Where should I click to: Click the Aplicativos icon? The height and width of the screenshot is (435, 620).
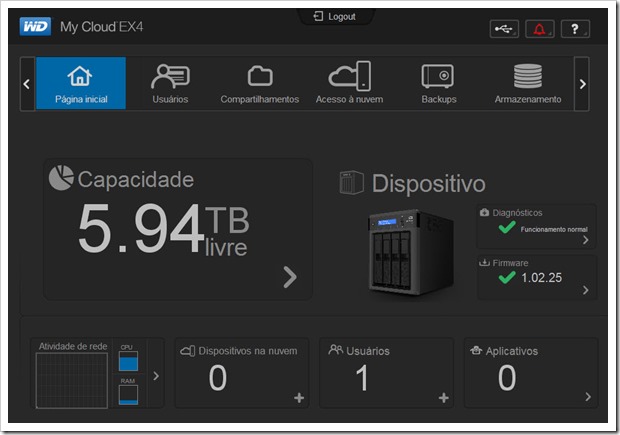point(476,350)
